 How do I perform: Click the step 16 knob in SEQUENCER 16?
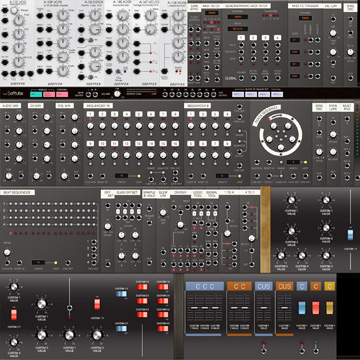[175, 155]
